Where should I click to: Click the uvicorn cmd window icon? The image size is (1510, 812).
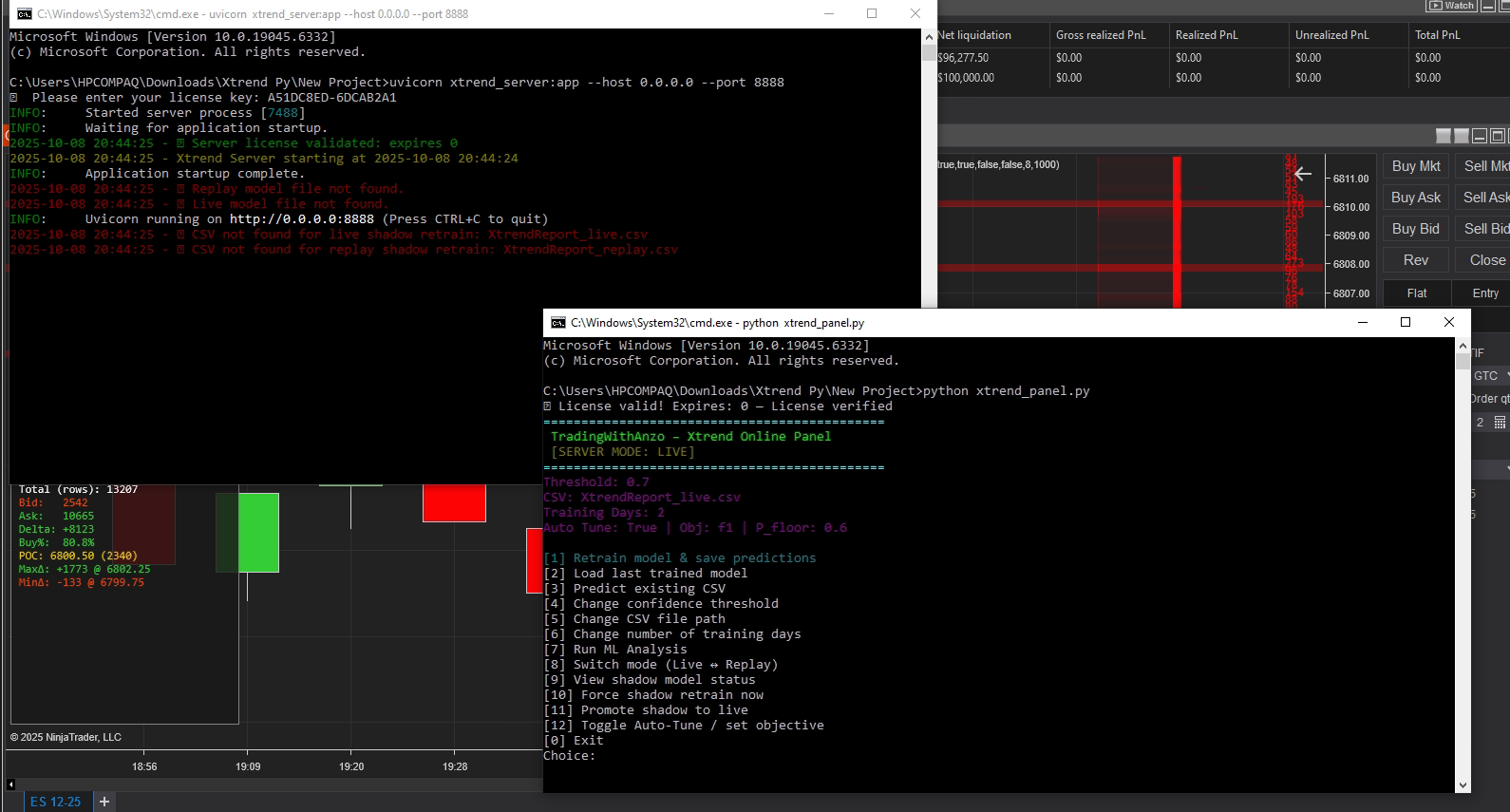tap(25, 14)
